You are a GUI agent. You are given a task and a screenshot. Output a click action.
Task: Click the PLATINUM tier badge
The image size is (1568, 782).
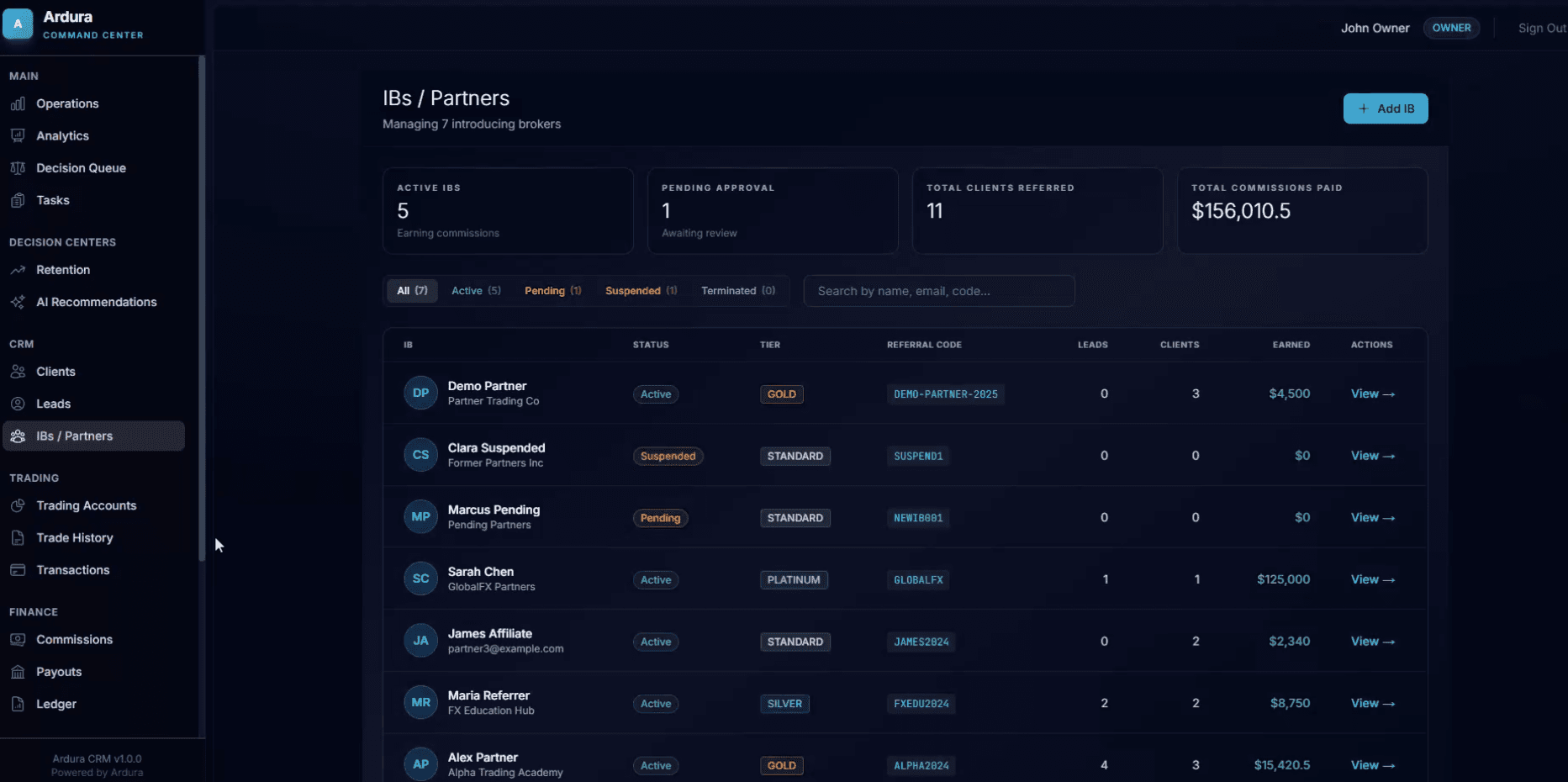pos(794,580)
